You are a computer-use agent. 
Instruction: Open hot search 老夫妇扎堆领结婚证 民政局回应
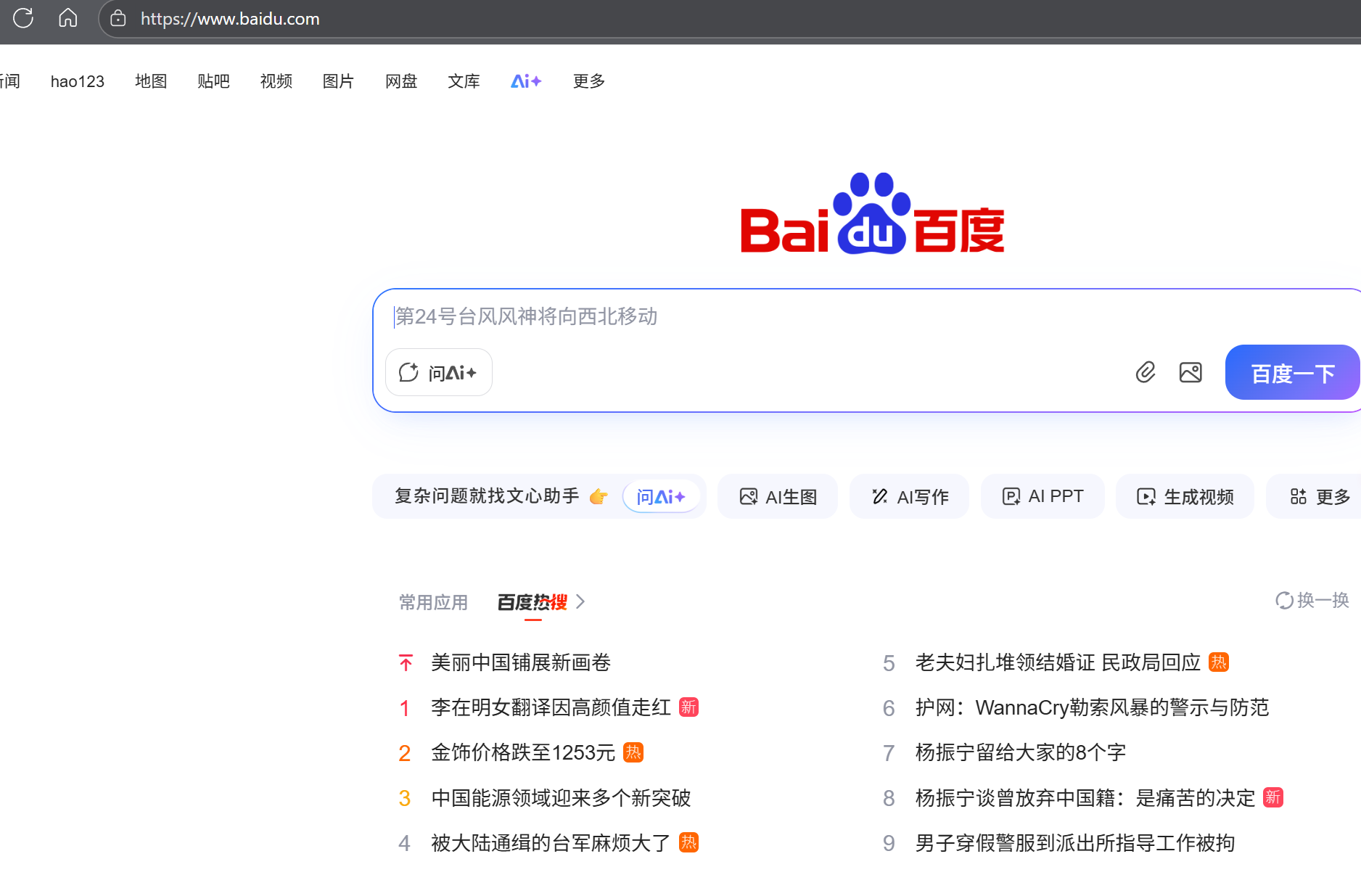tap(1058, 662)
